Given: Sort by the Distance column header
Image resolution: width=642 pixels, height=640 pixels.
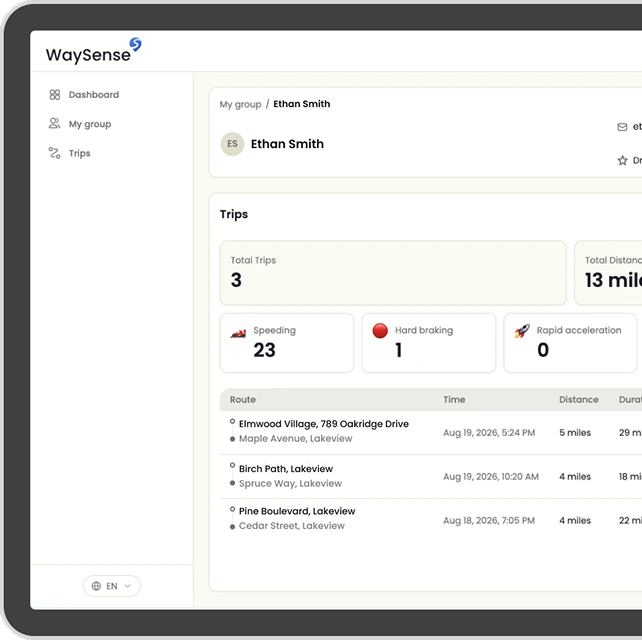Looking at the screenshot, I should point(579,400).
